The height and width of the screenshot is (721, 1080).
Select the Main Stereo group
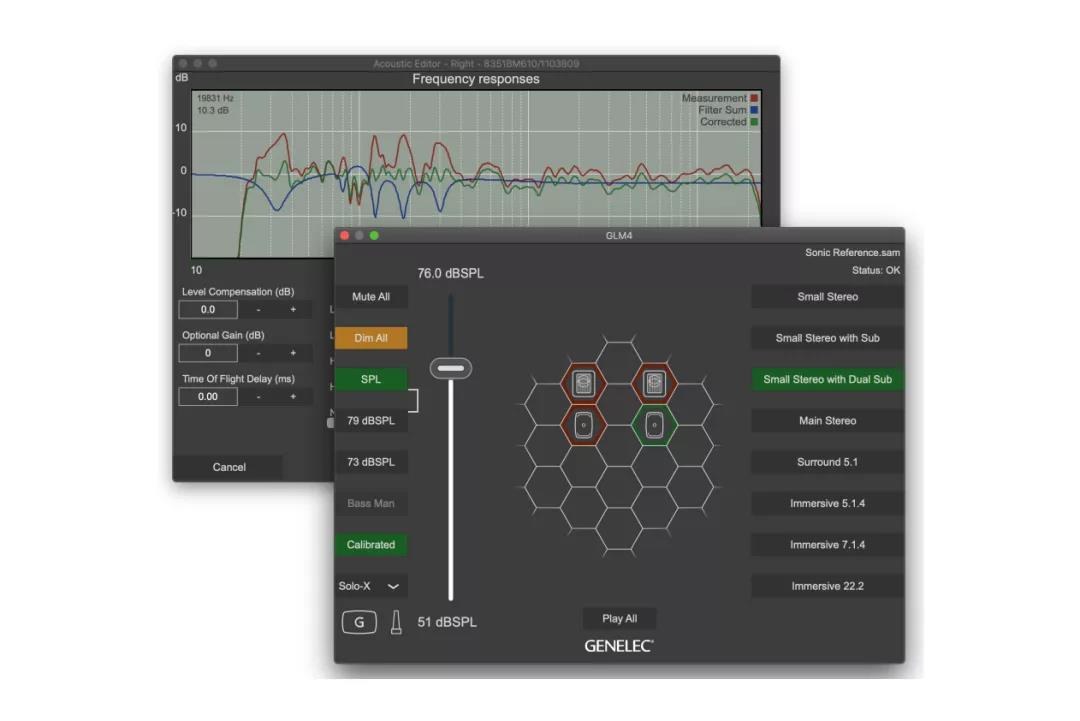pyautogui.click(x=827, y=421)
